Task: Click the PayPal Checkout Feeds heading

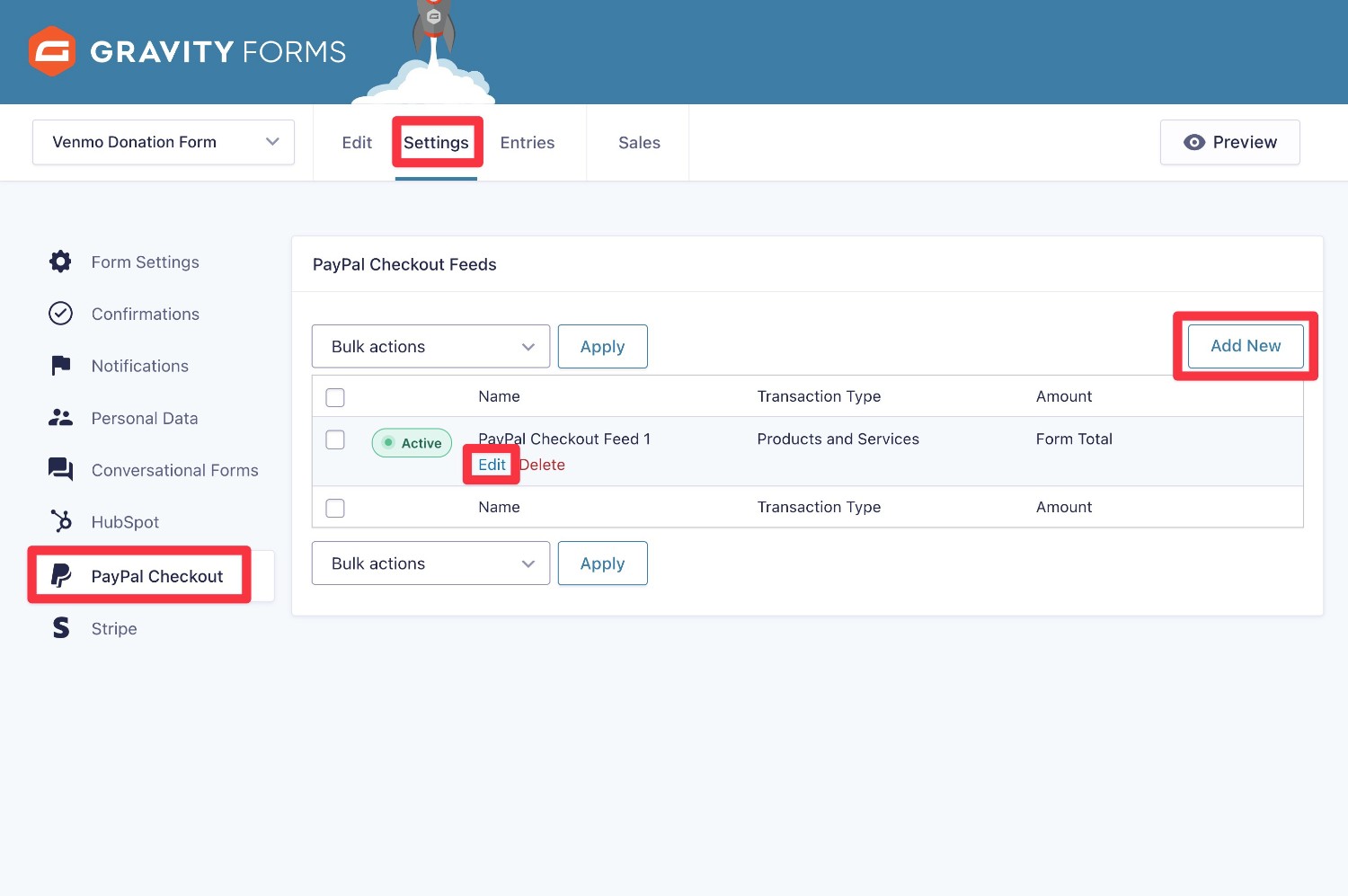Action: (x=404, y=264)
